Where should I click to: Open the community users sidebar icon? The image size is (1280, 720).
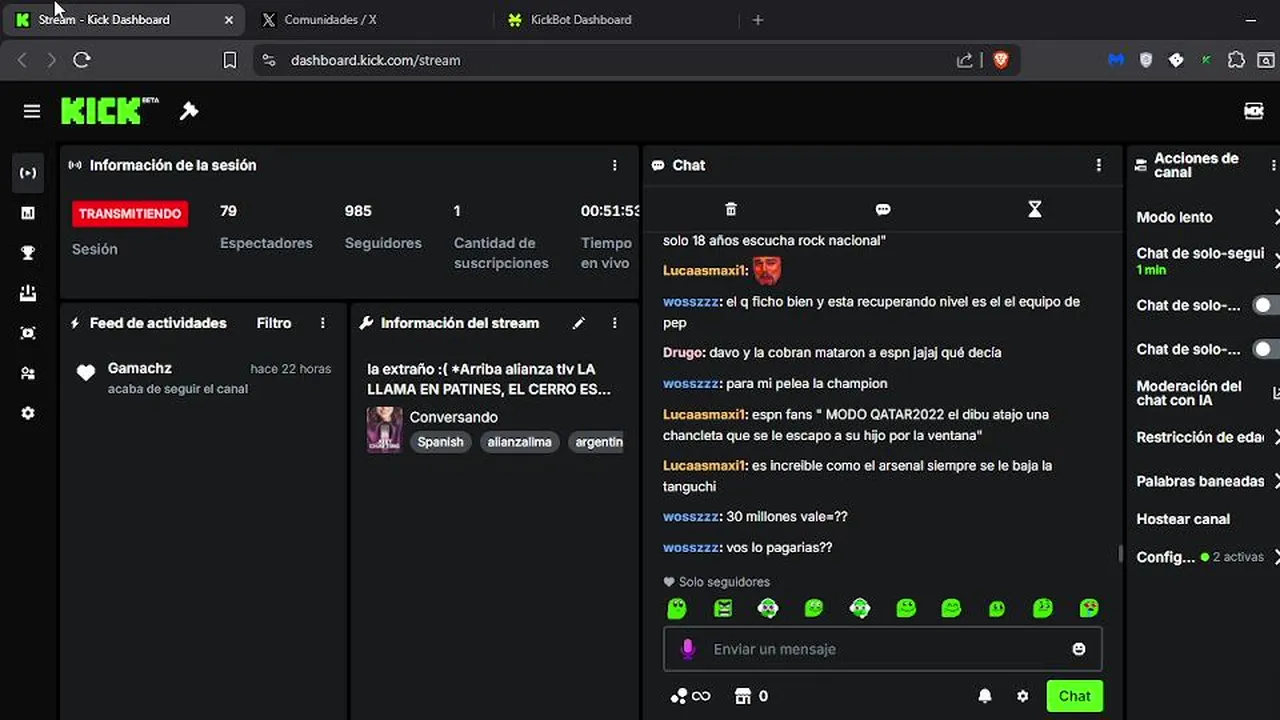[x=28, y=373]
